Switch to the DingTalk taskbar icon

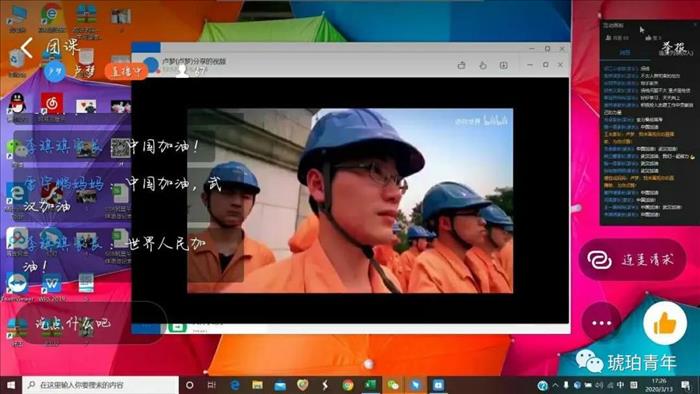(x=416, y=385)
